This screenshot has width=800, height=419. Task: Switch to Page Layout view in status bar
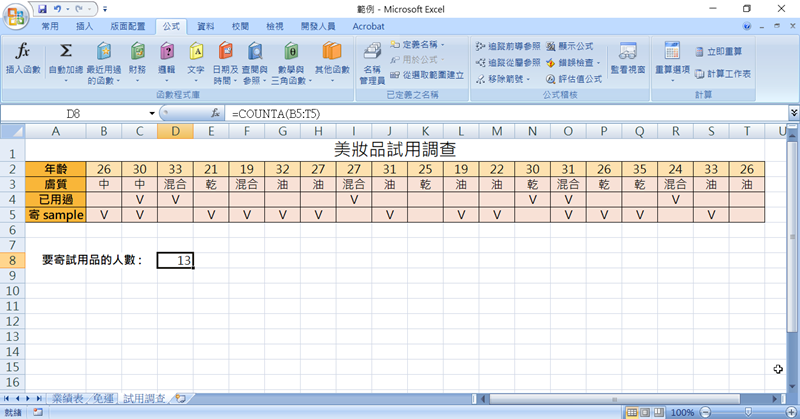point(646,412)
